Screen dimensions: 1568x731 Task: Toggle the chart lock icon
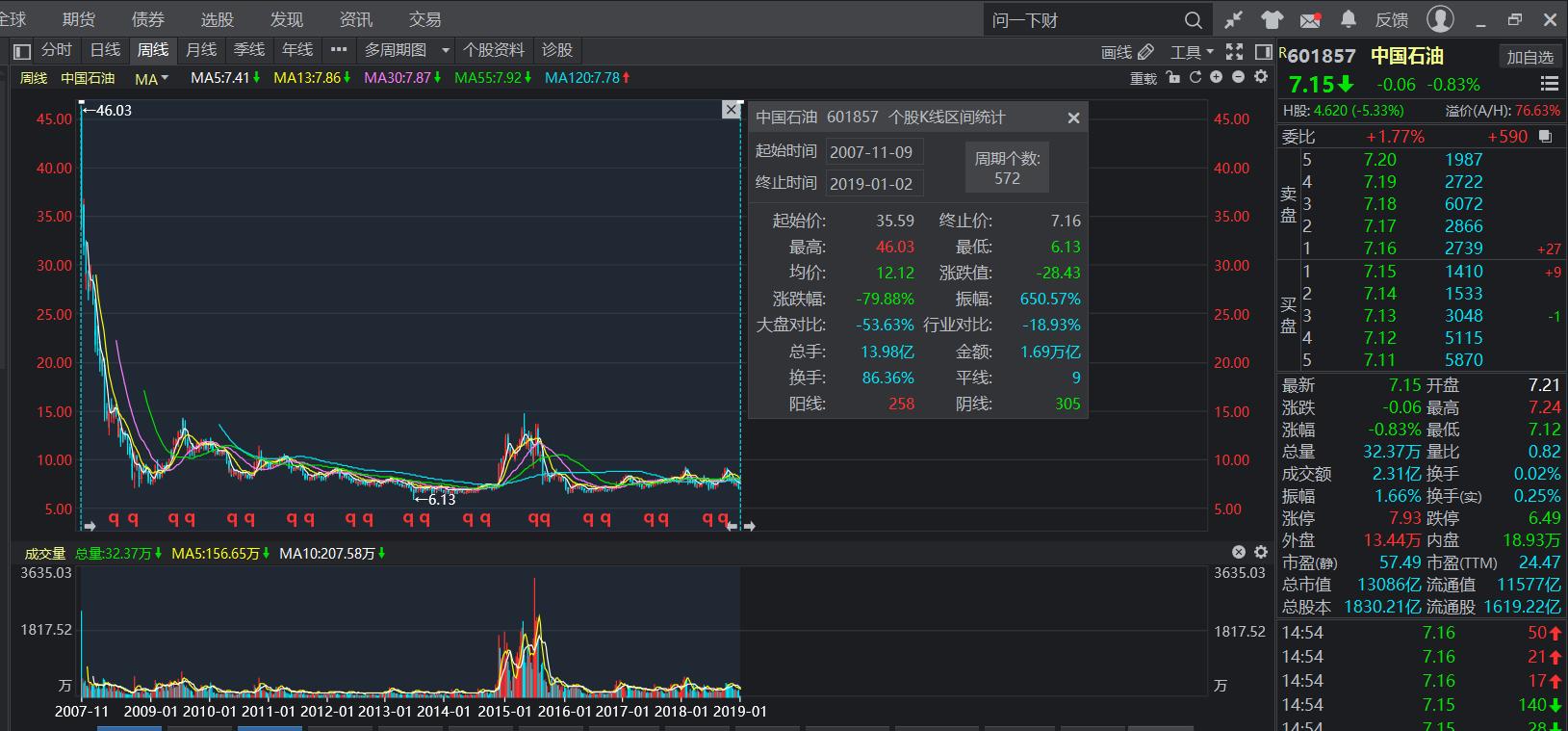[1172, 77]
